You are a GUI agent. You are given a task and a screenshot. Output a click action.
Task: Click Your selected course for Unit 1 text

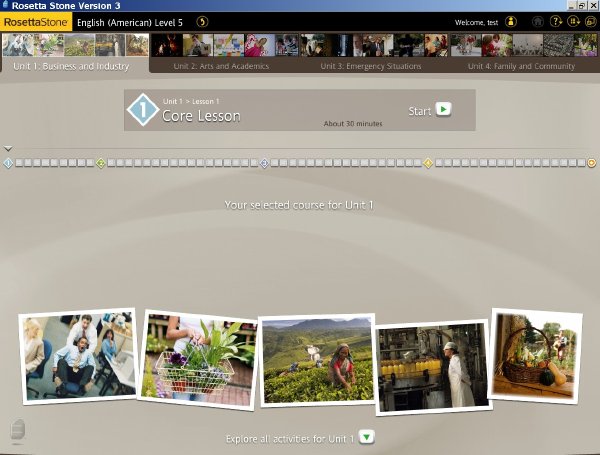pos(299,205)
